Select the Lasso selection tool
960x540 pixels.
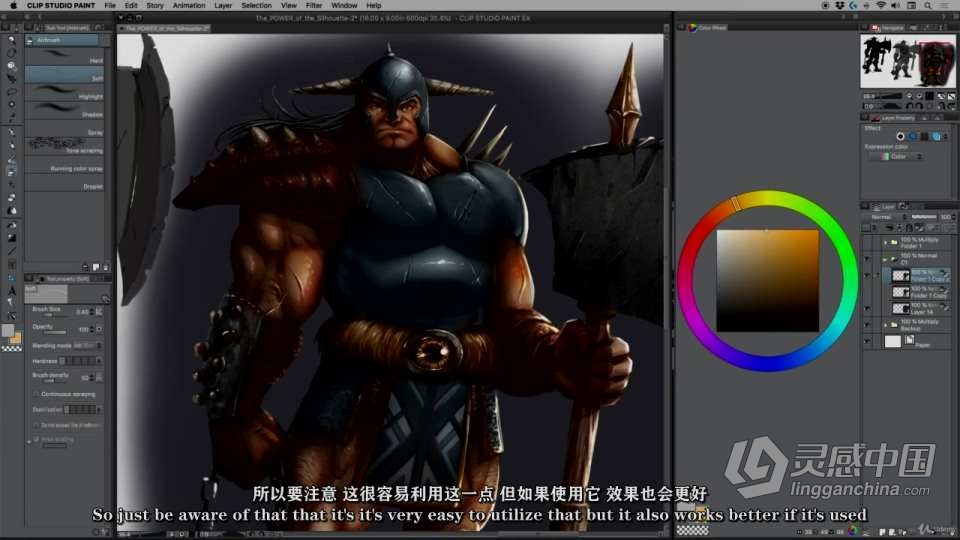[11, 92]
